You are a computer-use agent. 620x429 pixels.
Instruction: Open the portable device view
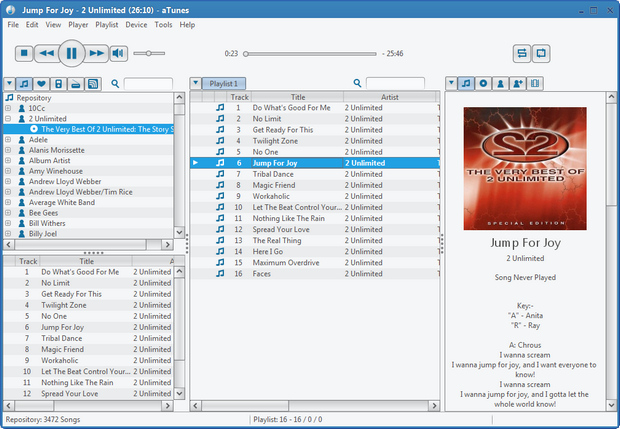pyautogui.click(x=59, y=83)
